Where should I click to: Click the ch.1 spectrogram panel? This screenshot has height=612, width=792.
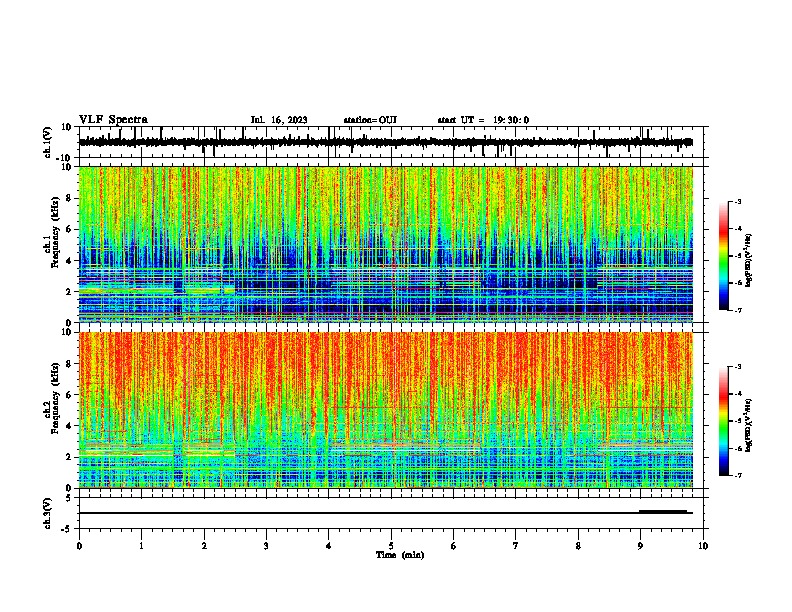(386, 244)
